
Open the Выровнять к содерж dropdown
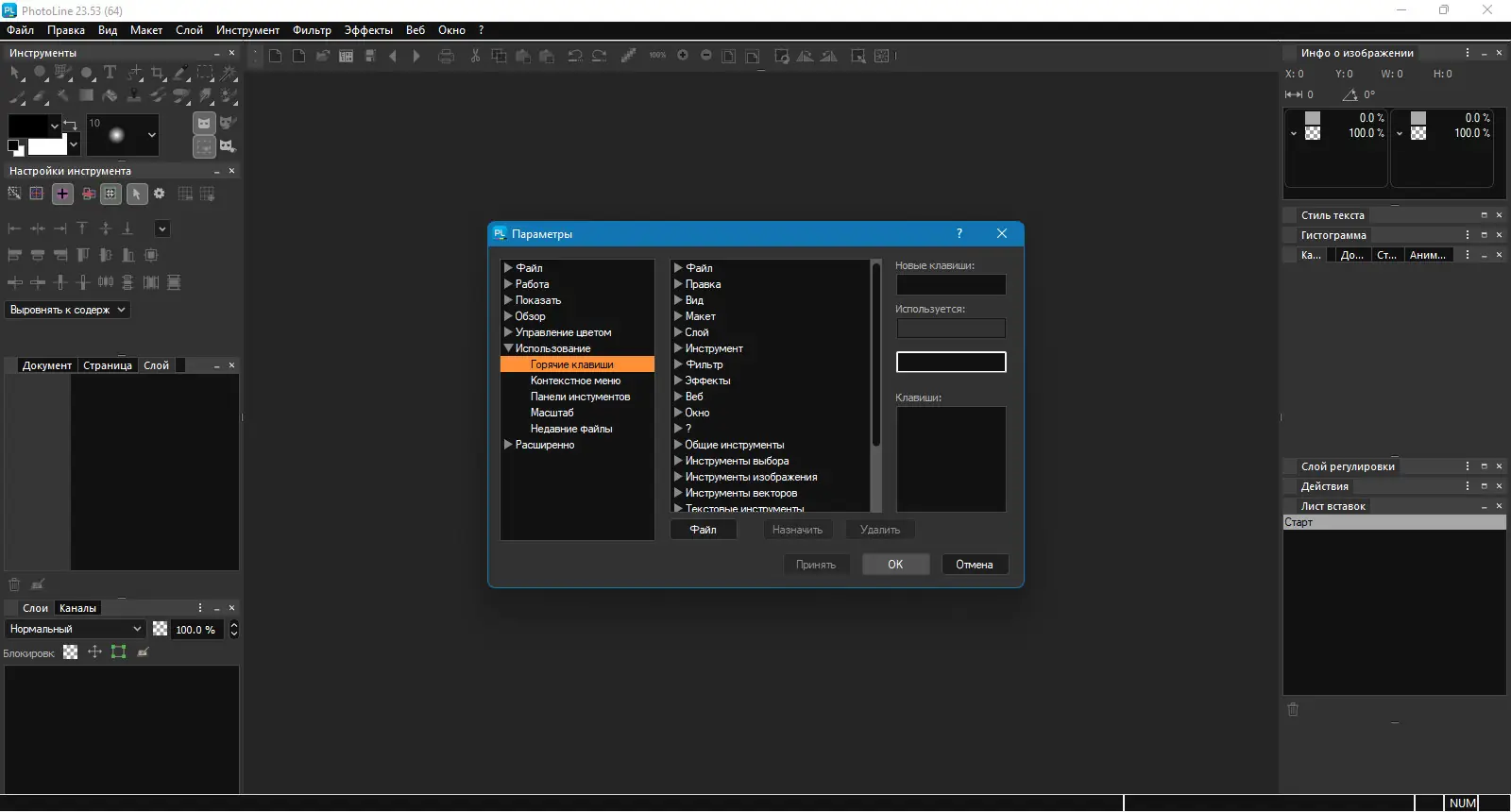[x=68, y=310]
